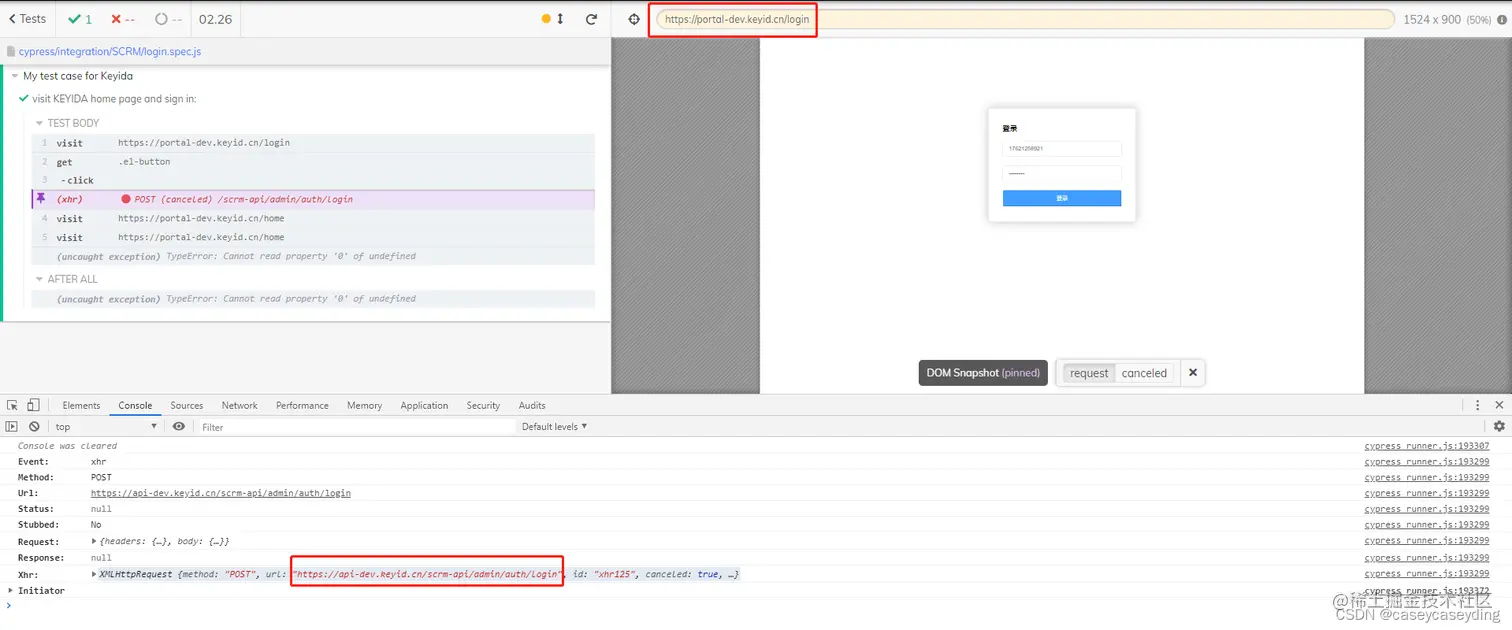This screenshot has height=630, width=1512.
Task: Open the selector playground crosshair icon
Action: pyautogui.click(x=633, y=19)
